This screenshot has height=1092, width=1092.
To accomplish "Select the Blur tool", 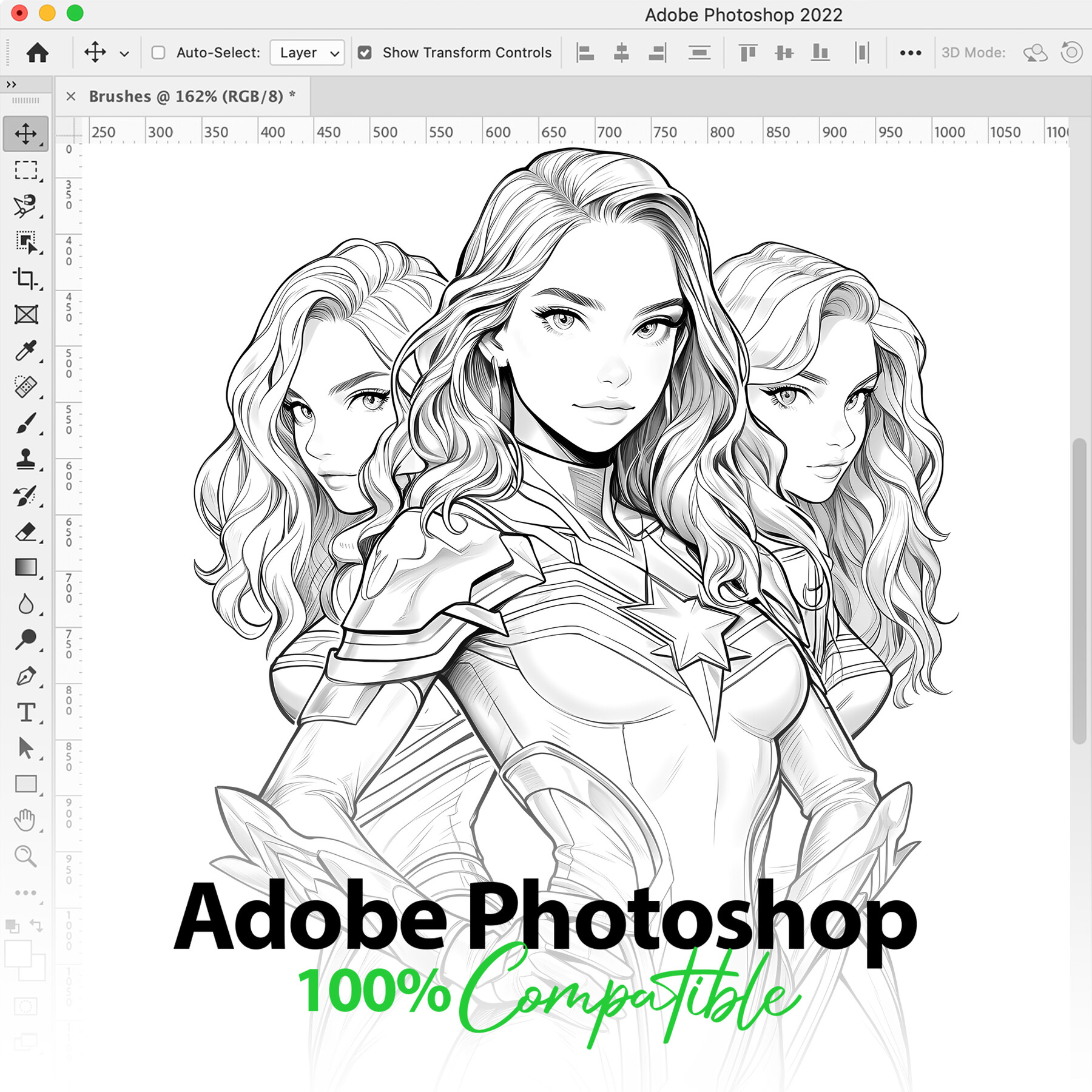I will pos(25,604).
